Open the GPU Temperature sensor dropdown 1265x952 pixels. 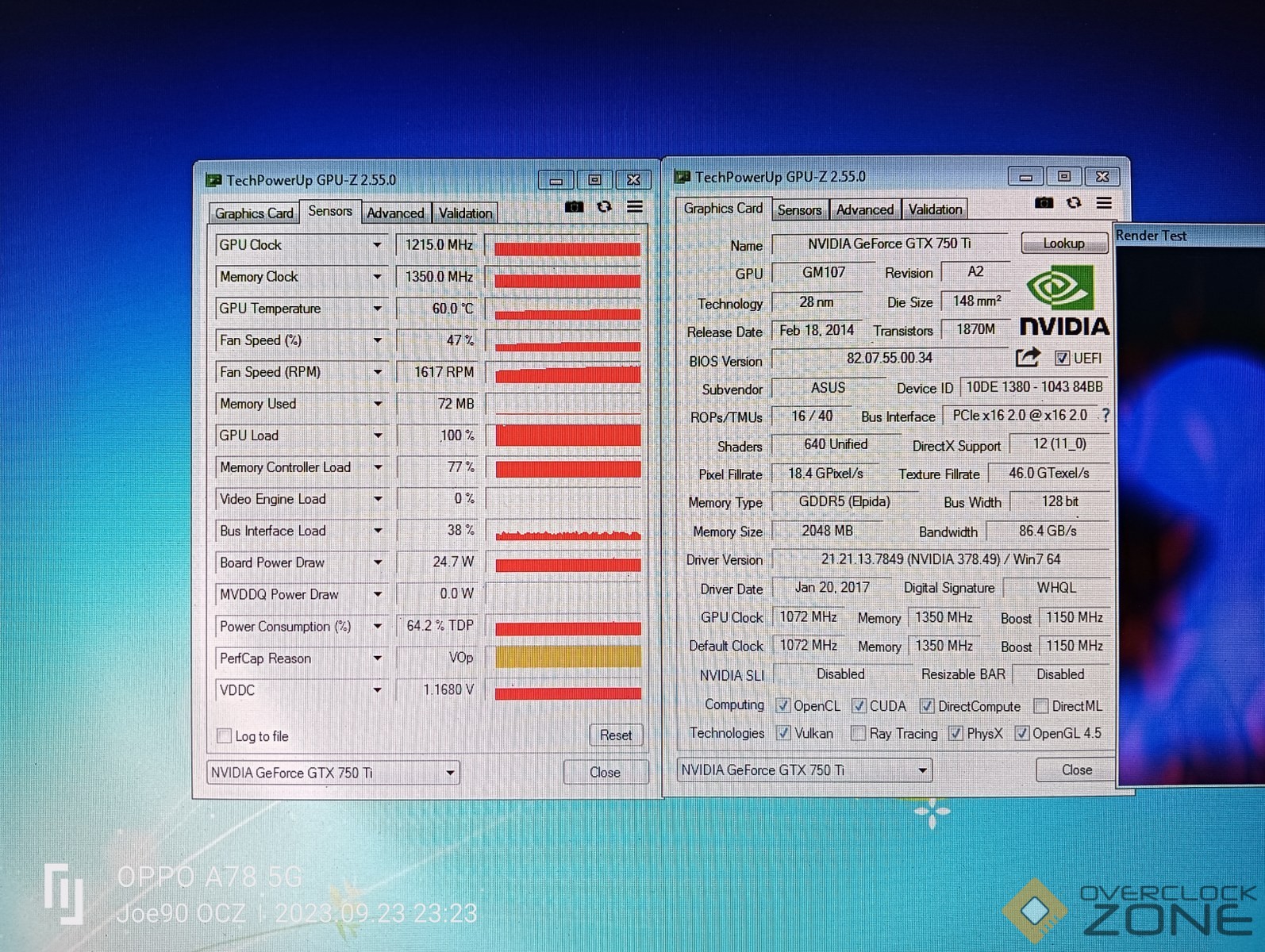(x=378, y=309)
